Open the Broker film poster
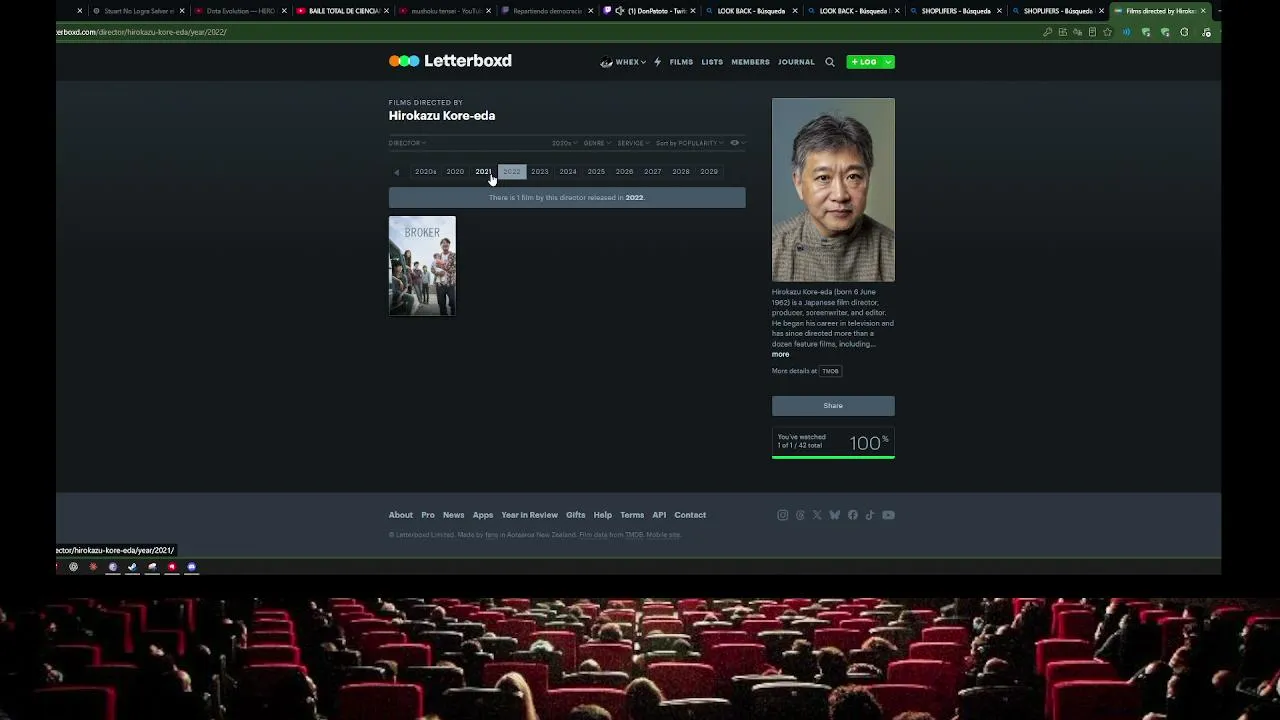 tap(422, 266)
